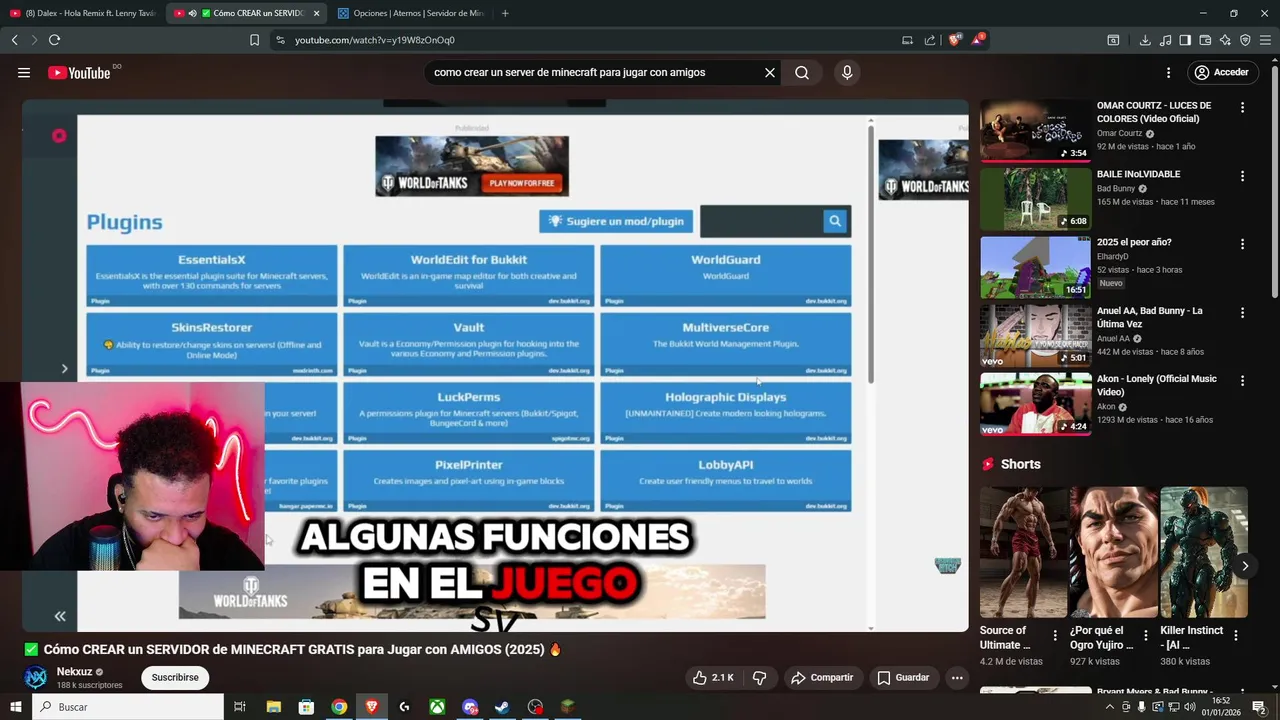
Task: Open the Brave Shields lion icon
Action: 954,40
